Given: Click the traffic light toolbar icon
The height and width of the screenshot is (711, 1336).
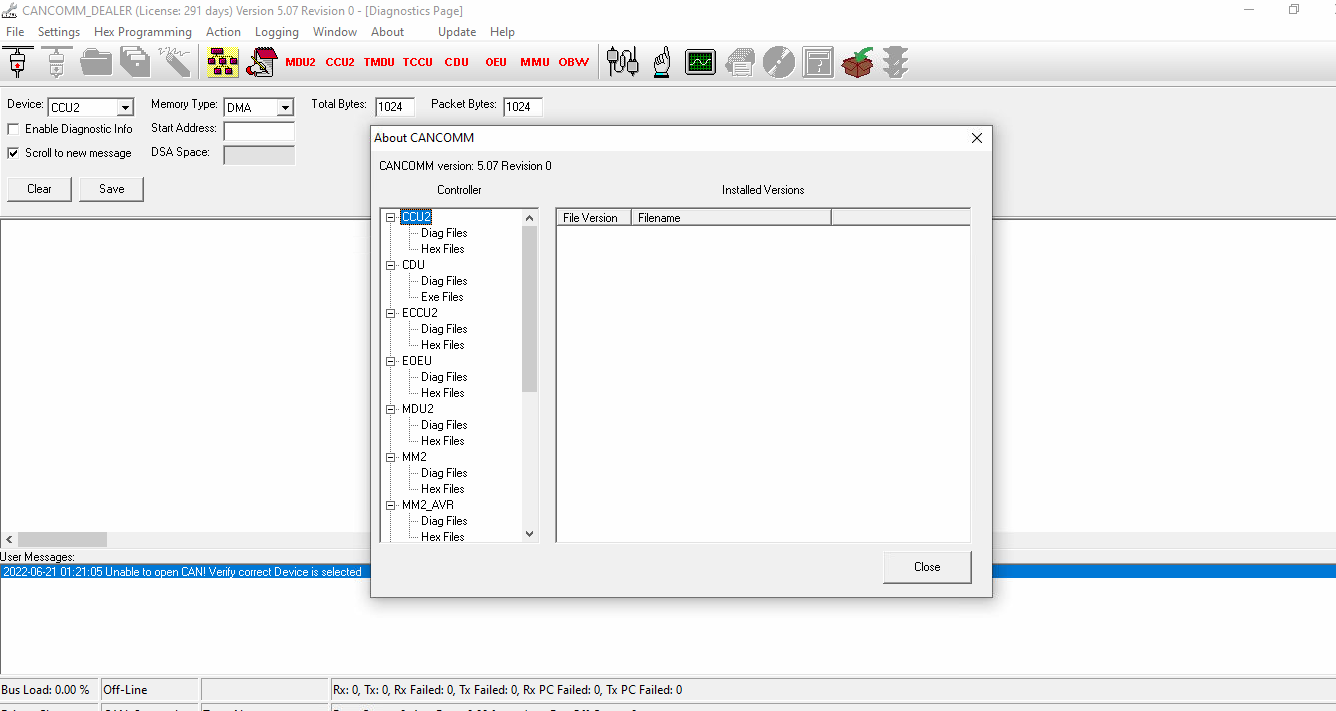Looking at the screenshot, I should click(895, 61).
